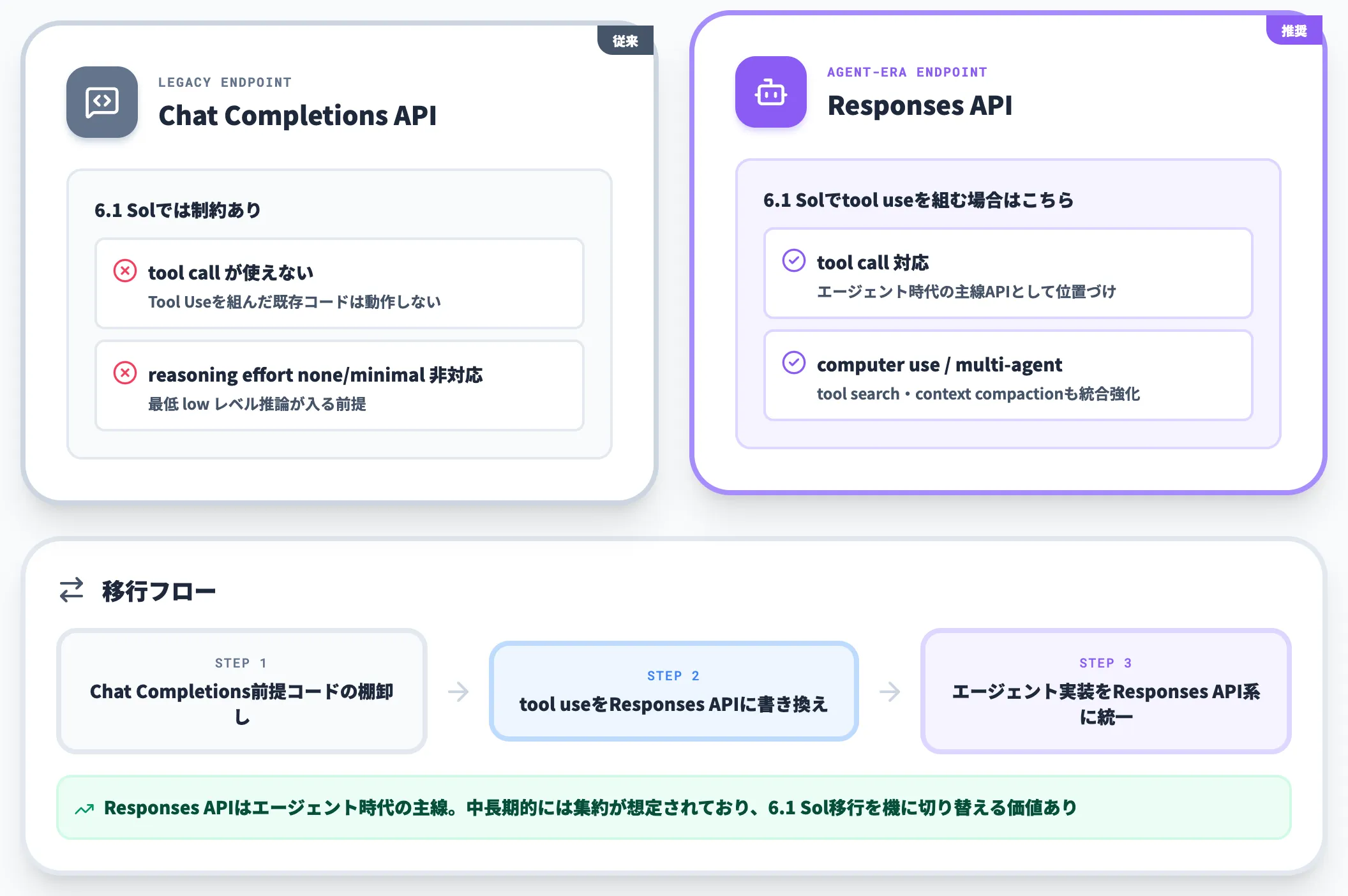Click the 'Chat Completions API' heading
Image resolution: width=1348 pixels, height=896 pixels.
297,116
